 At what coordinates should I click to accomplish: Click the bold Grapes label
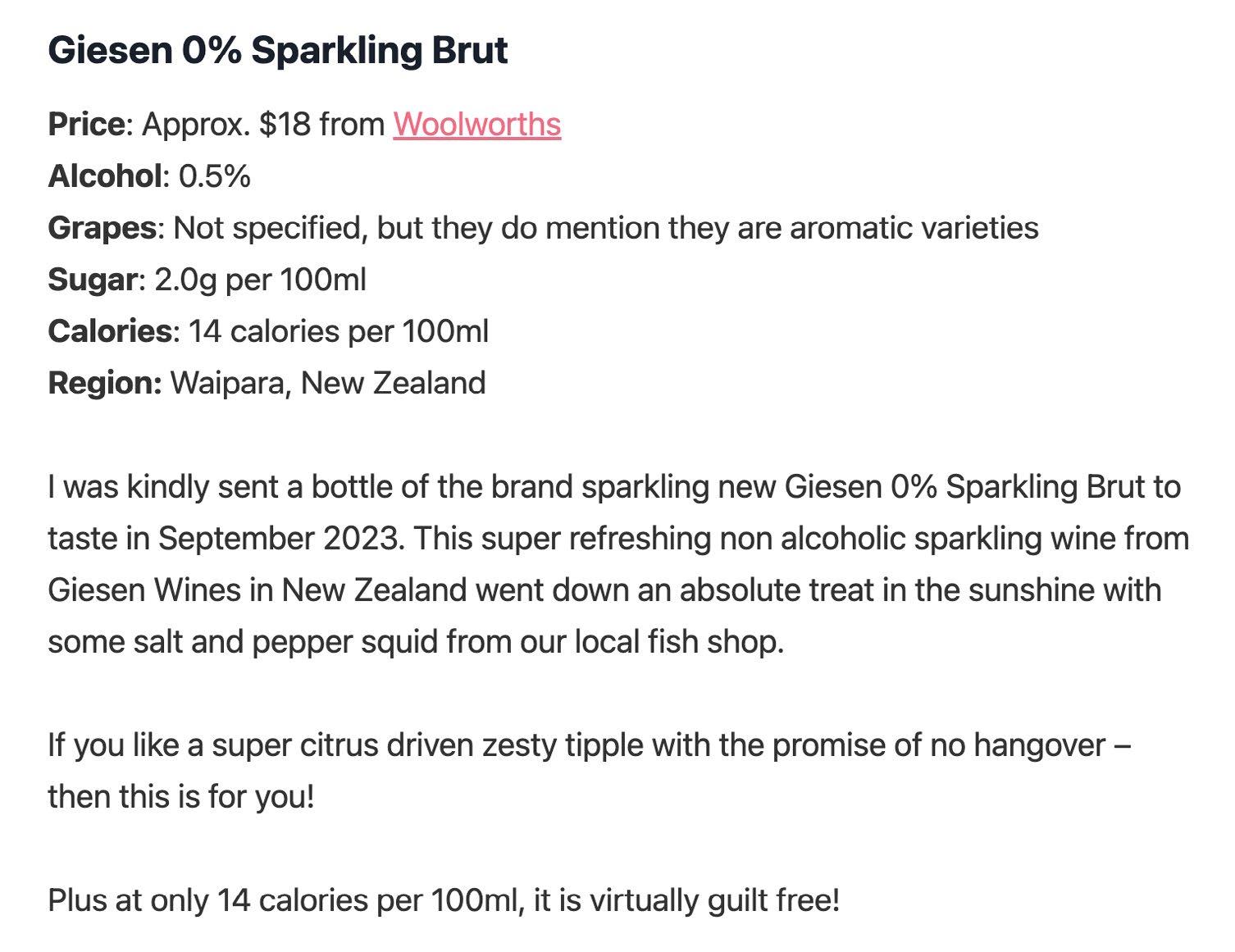pos(102,228)
